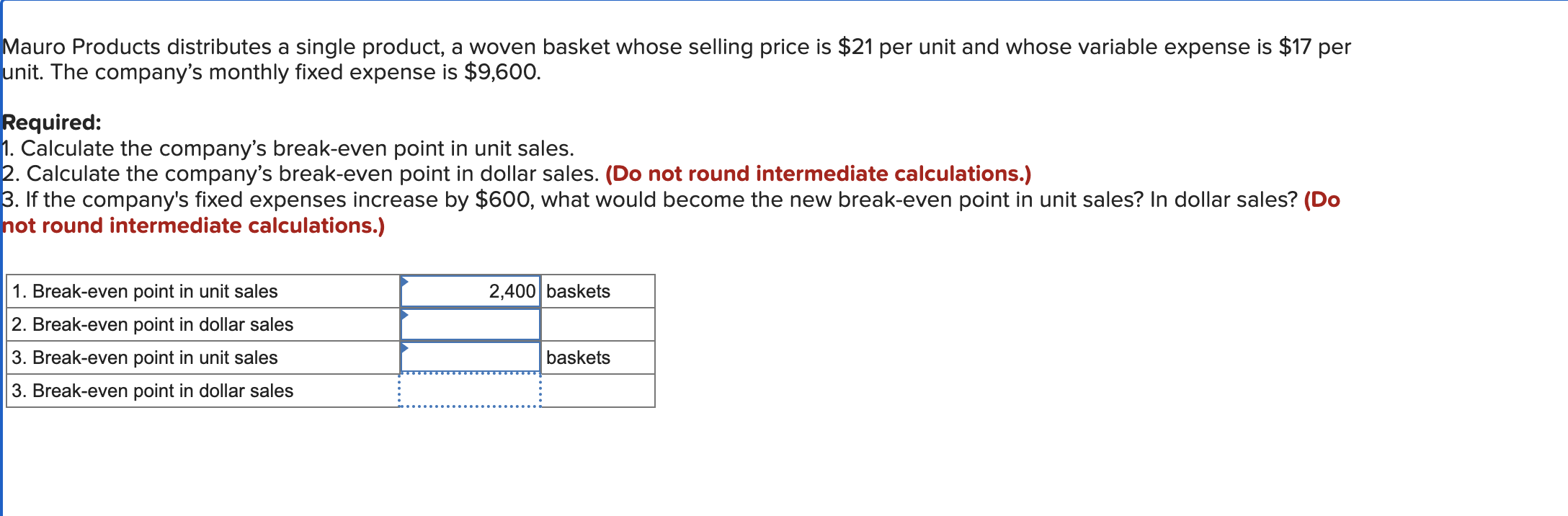Click the answer field for item 3 unit sales
This screenshot has width=1568, height=516.
click(x=470, y=357)
